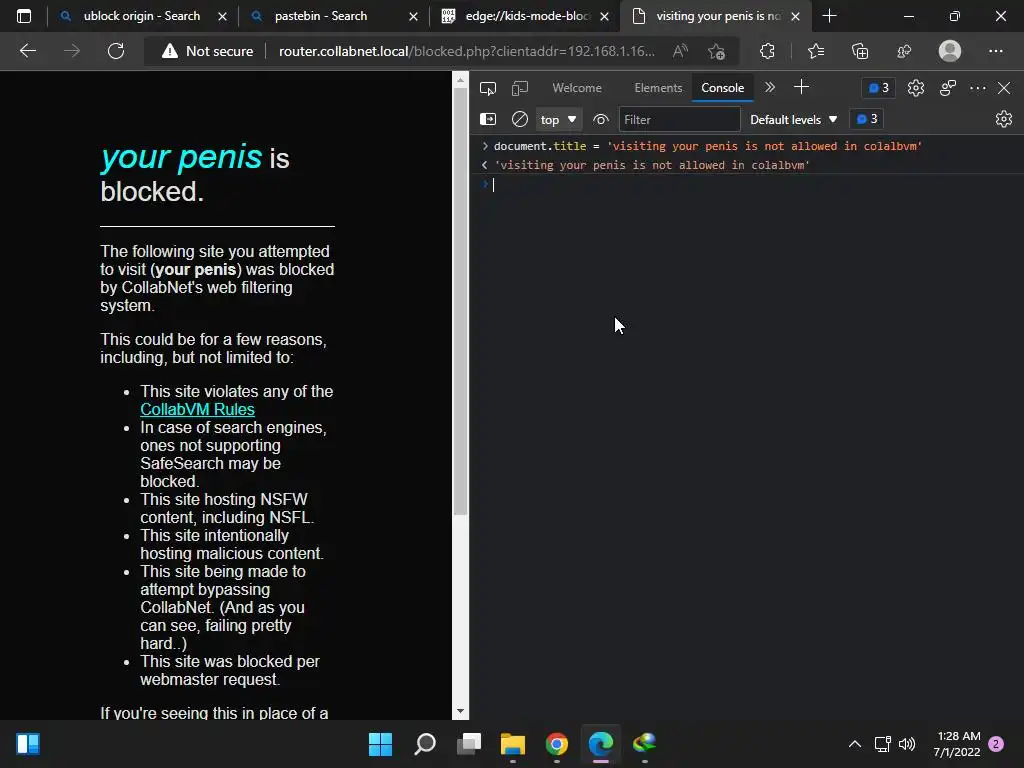
Task: Open browser performance heart icon
Action: (x=904, y=51)
